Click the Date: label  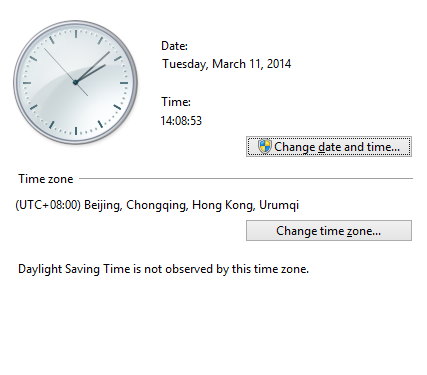(174, 46)
